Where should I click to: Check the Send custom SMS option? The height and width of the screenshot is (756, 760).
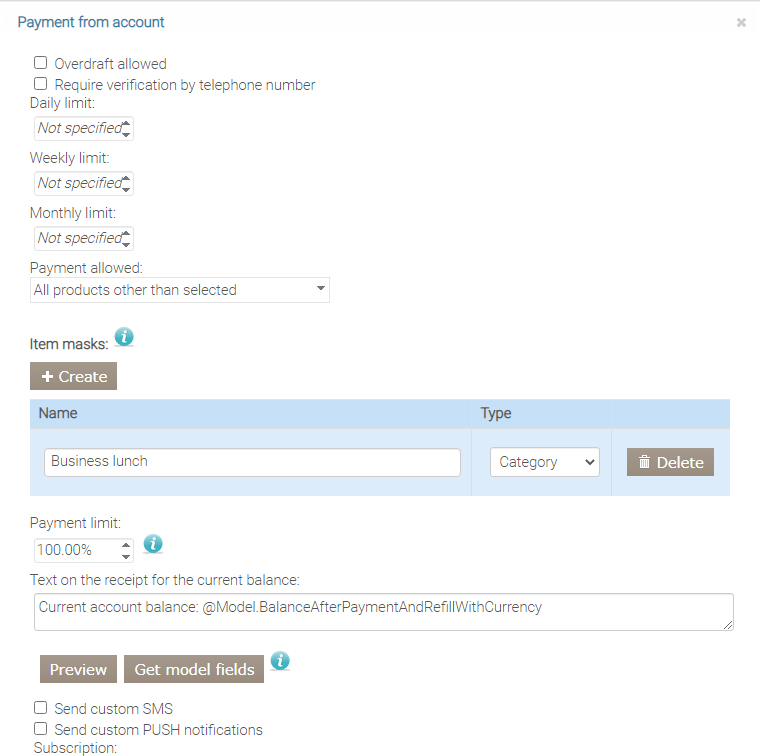[41, 708]
